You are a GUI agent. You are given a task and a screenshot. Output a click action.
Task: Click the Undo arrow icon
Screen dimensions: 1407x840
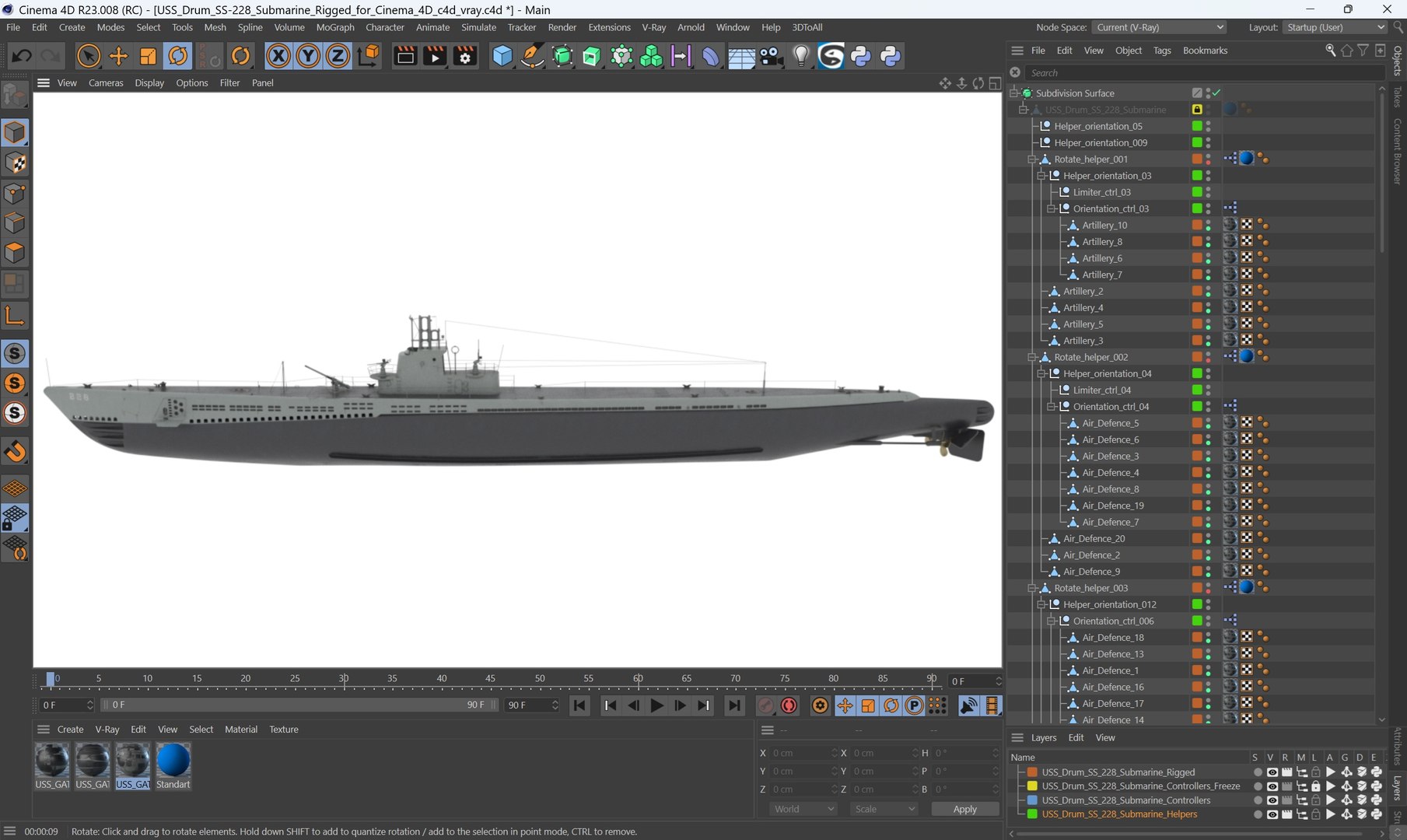pos(21,56)
